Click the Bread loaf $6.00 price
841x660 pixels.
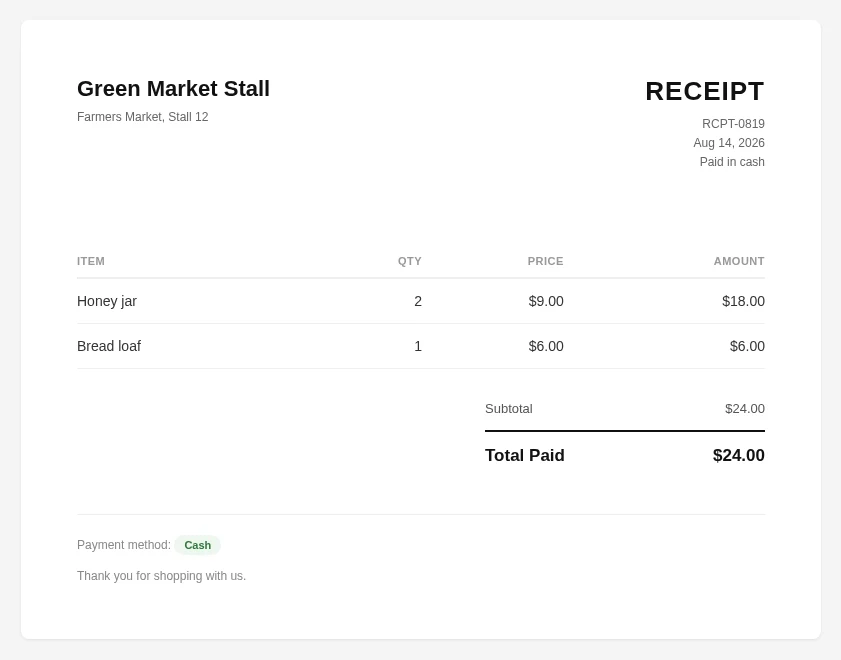point(546,346)
